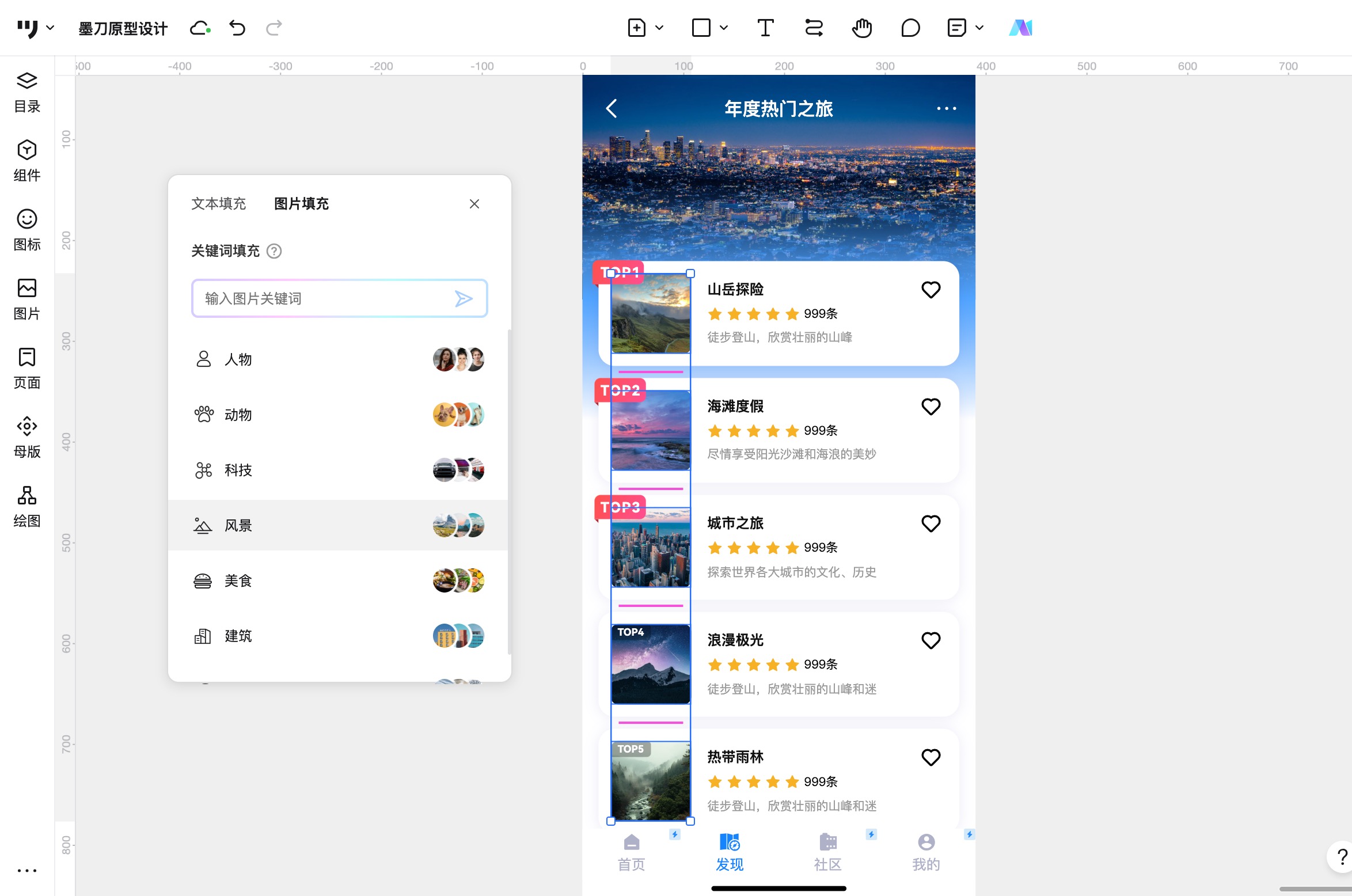Open the 绘图 drawing panel
Image resolution: width=1352 pixels, height=896 pixels.
tap(27, 506)
